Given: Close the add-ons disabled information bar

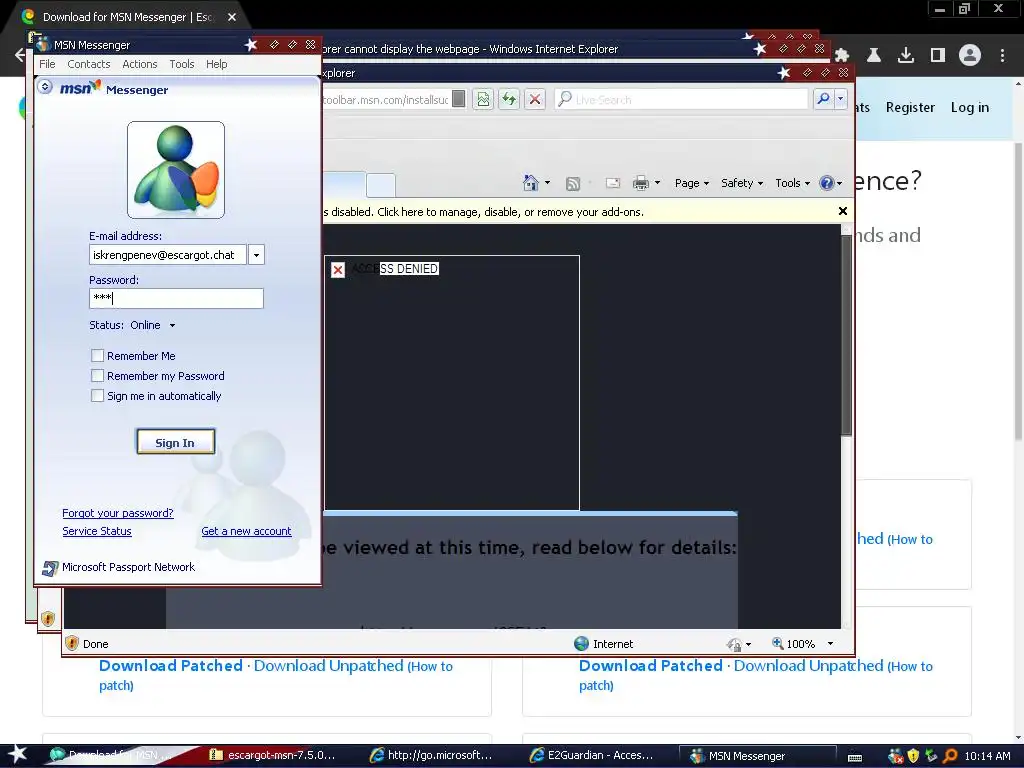Looking at the screenshot, I should point(842,211).
